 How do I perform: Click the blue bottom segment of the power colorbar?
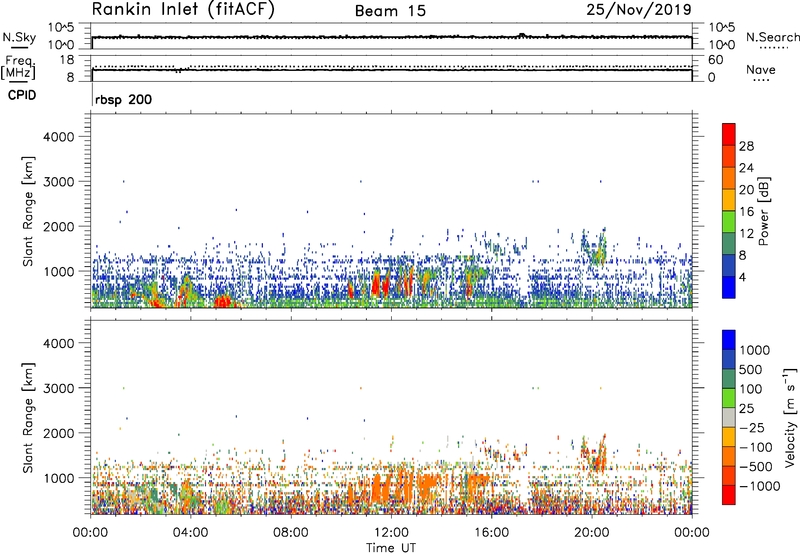click(729, 287)
